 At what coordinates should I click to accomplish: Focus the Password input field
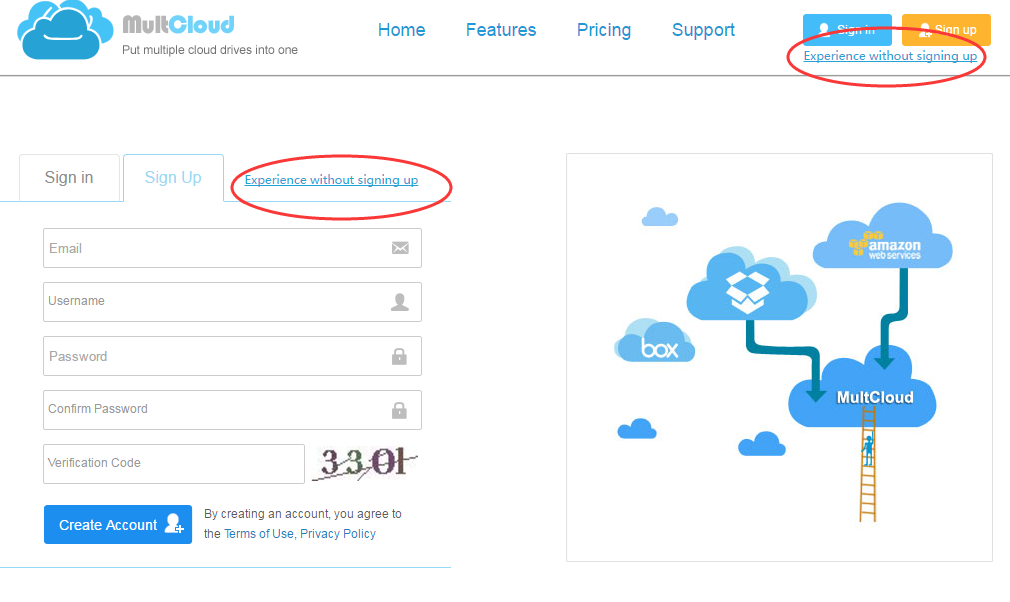pos(233,356)
